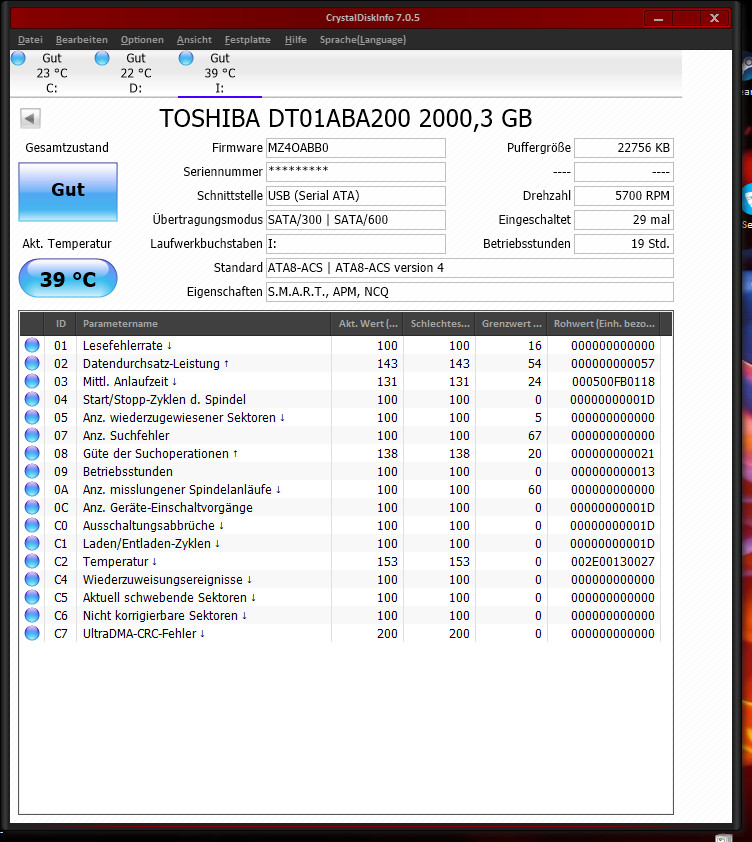Screen dimensions: 752x842
Task: Click status orb of Start/Stopp-Zyklen row
Action: pos(32,399)
